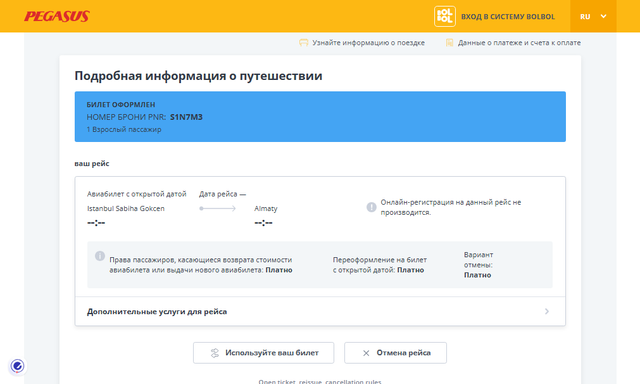The image size is (640, 384).
Task: Open the Pegasus logo homepage link
Action: coord(57,16)
